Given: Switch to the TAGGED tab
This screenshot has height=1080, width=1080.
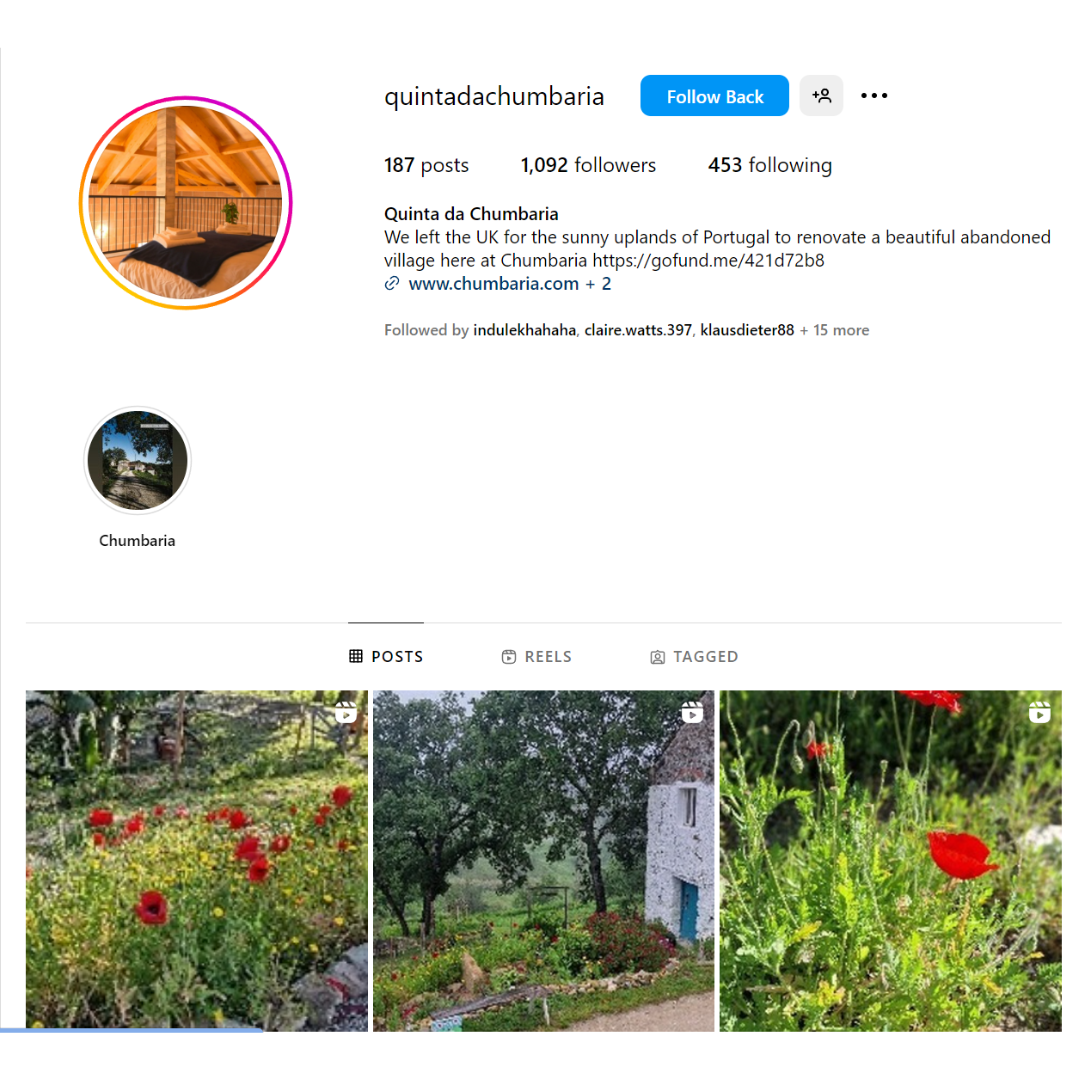Looking at the screenshot, I should coord(694,656).
